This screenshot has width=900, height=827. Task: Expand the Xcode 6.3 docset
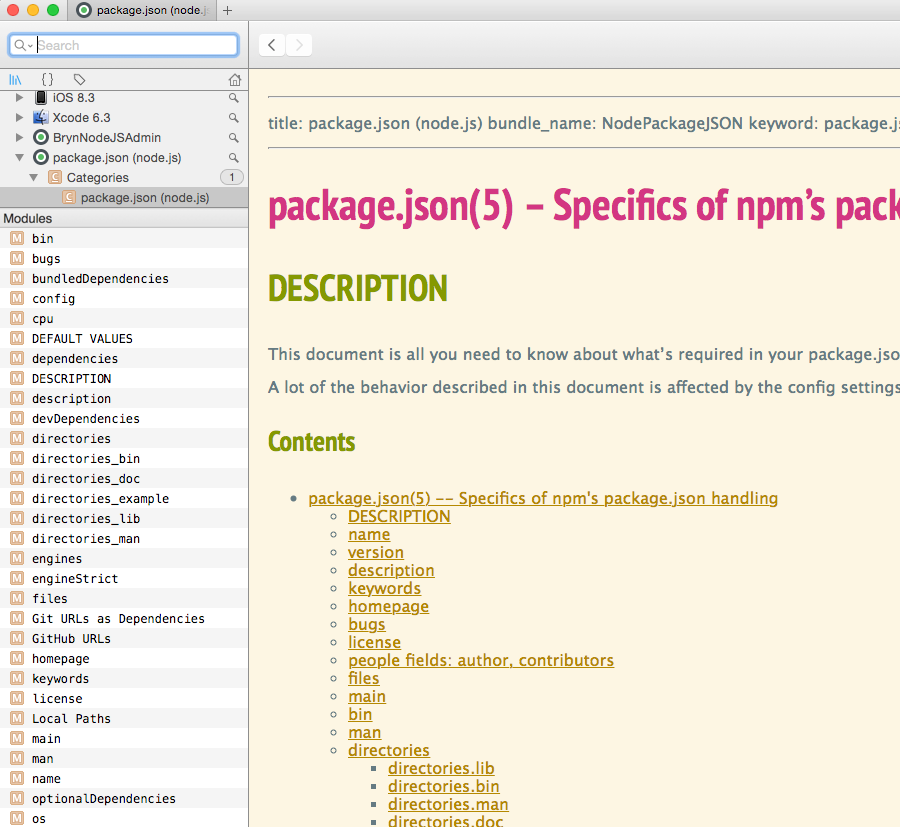18,118
